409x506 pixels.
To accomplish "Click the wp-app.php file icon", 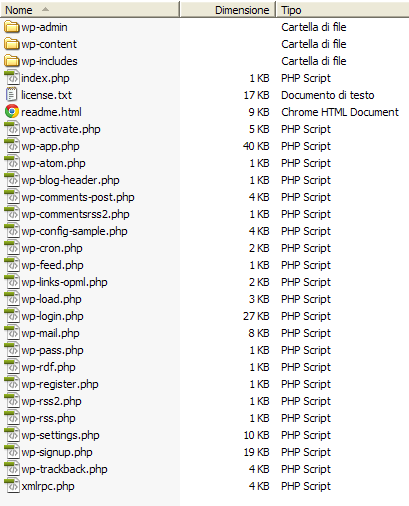I will tap(12, 146).
